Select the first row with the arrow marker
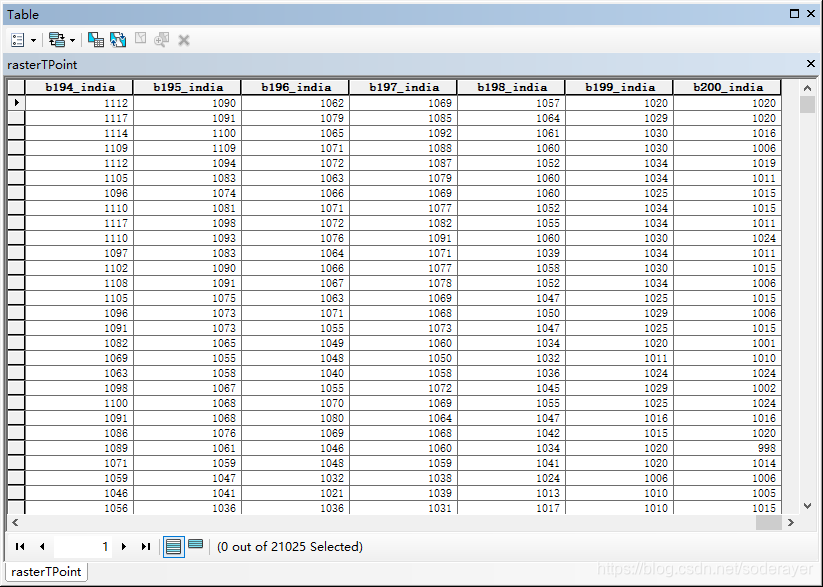The width and height of the screenshot is (823, 587). pos(16,103)
